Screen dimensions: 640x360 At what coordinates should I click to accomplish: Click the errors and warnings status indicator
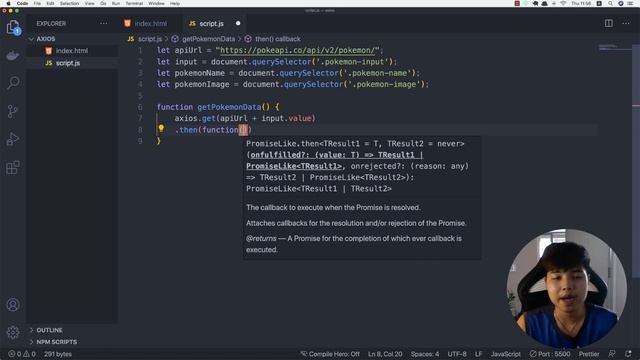(22, 354)
